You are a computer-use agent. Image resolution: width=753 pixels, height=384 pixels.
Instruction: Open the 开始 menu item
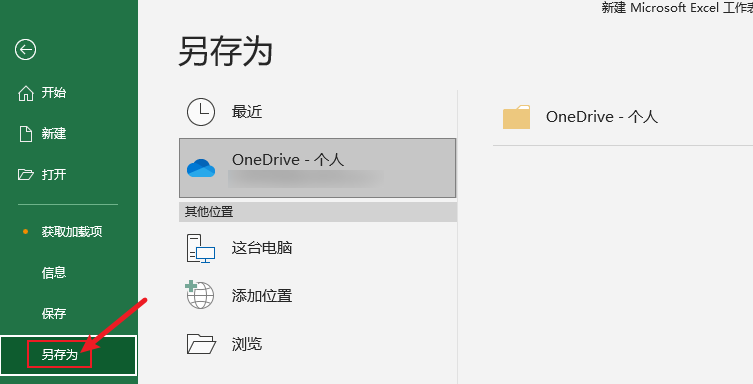click(x=54, y=93)
